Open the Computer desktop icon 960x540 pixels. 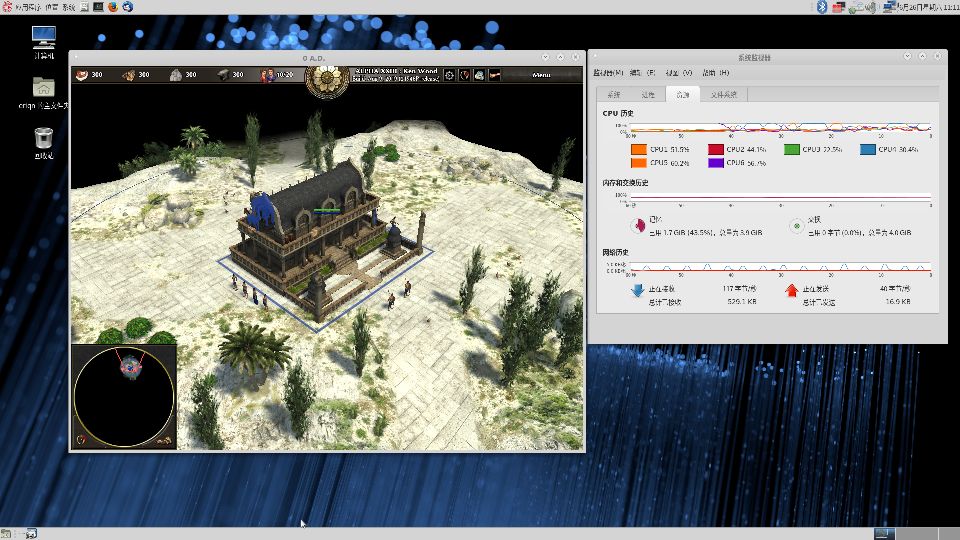pos(43,43)
